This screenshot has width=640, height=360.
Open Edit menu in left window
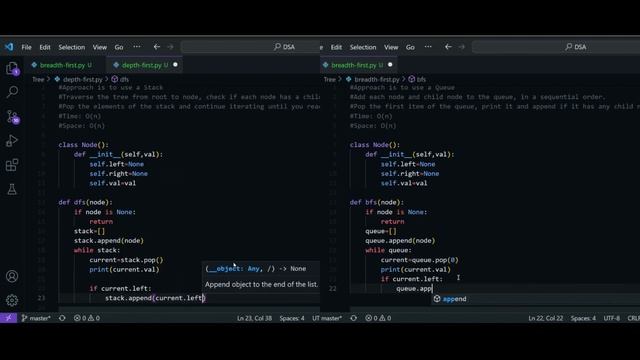click(x=45, y=47)
